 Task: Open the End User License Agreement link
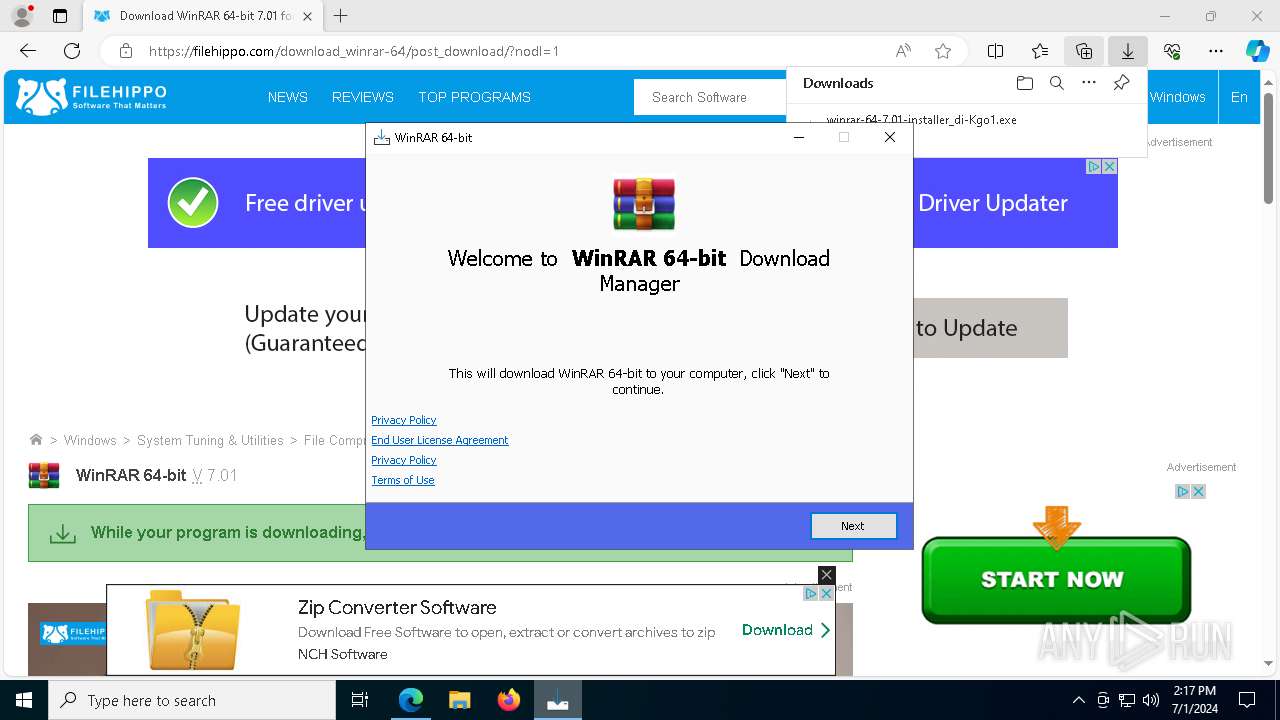pos(439,440)
